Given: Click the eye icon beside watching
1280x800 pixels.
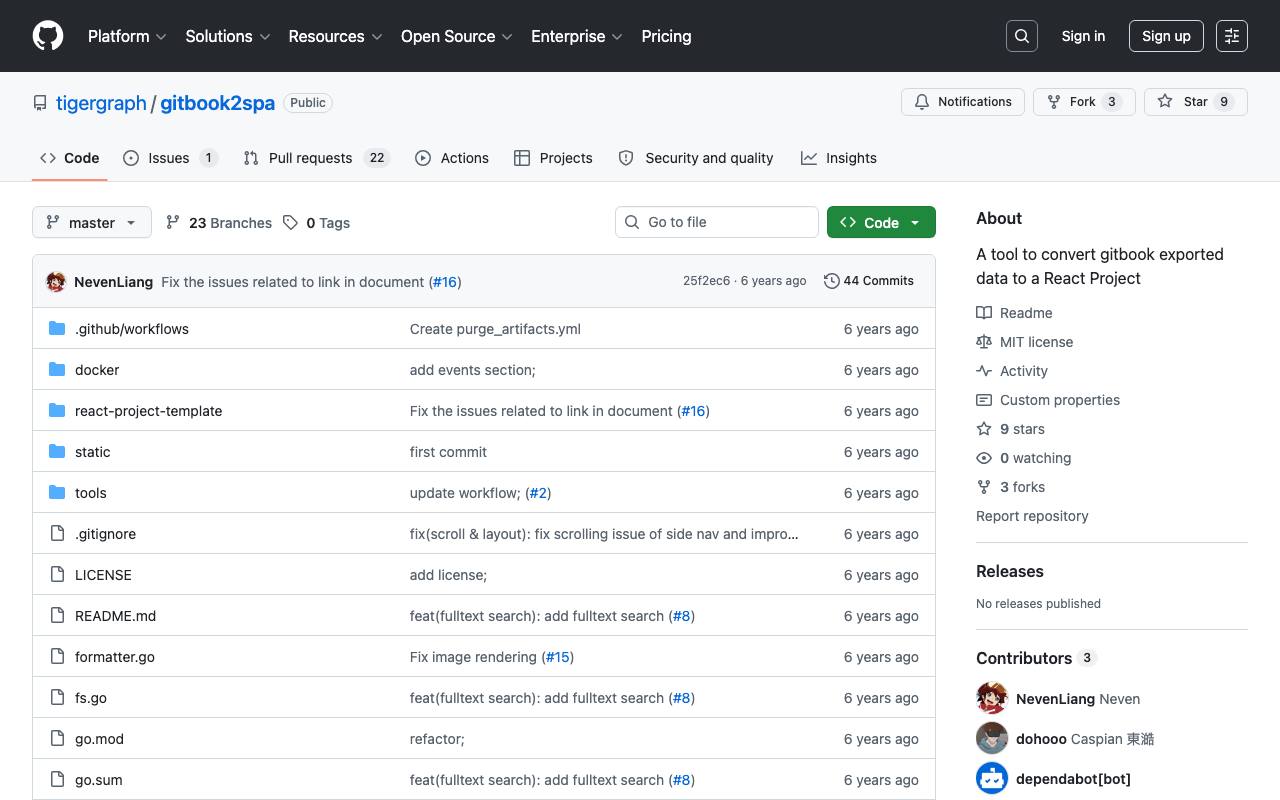Looking at the screenshot, I should (984, 458).
